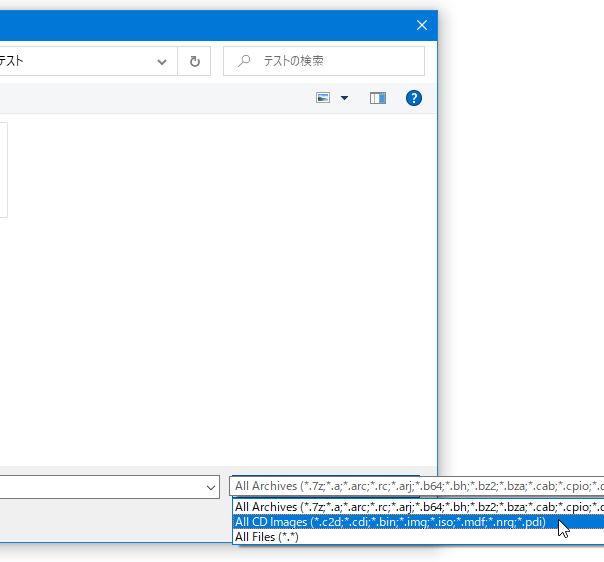Click the search magnifier icon
The width and height of the screenshot is (604, 562).
pos(244,61)
